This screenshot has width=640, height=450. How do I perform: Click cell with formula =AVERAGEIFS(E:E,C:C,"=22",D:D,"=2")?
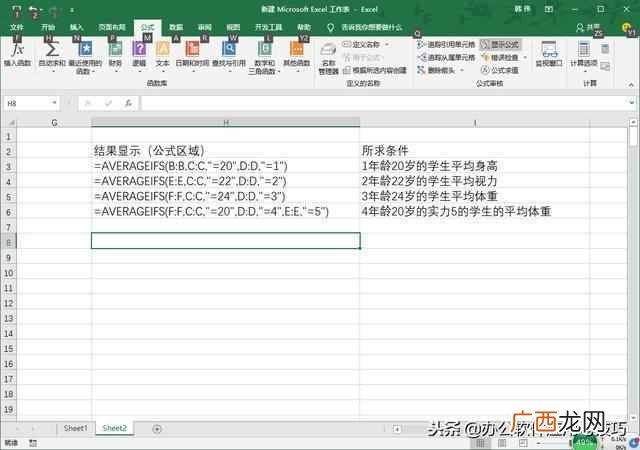coord(226,181)
